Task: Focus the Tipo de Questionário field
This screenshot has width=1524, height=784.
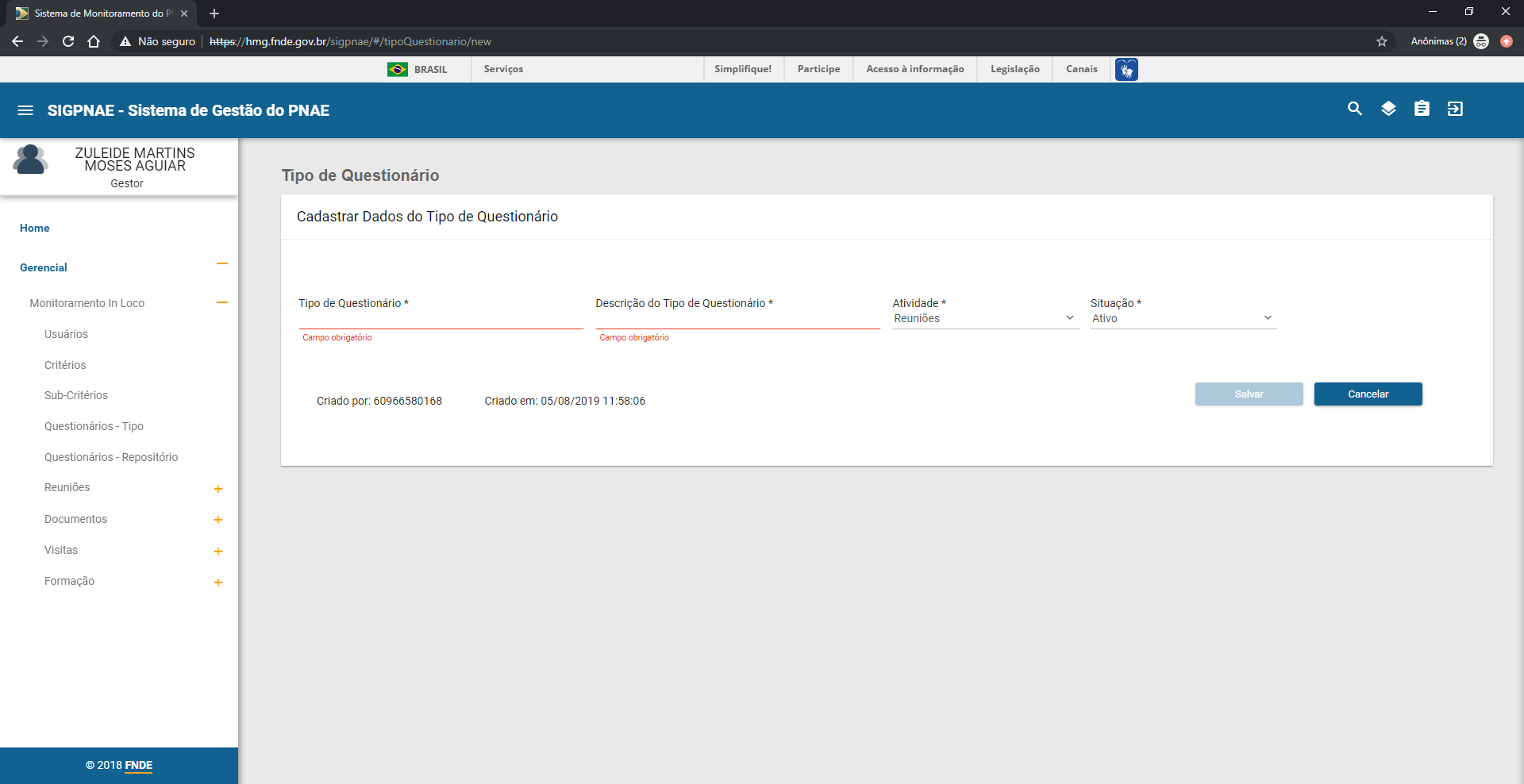Action: pos(441,319)
